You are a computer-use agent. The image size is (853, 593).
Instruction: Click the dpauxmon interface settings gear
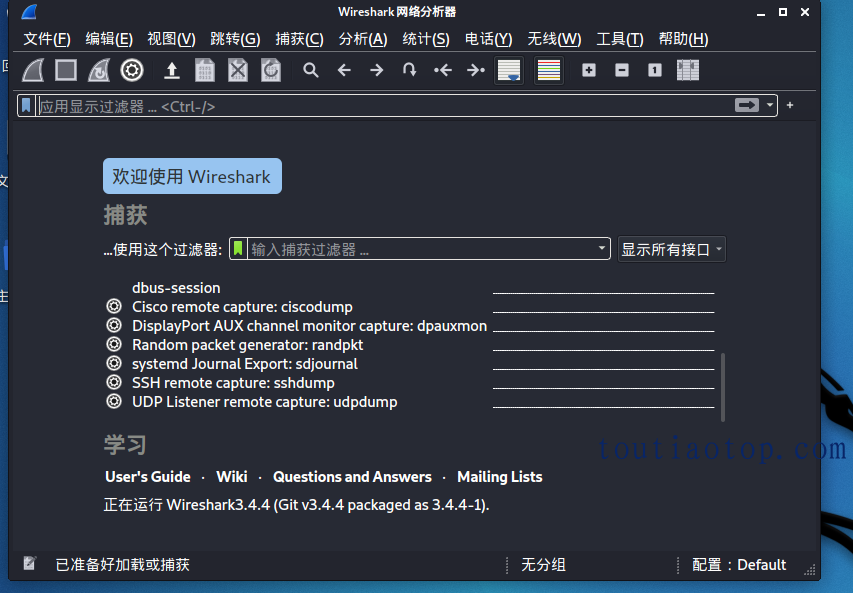point(114,325)
